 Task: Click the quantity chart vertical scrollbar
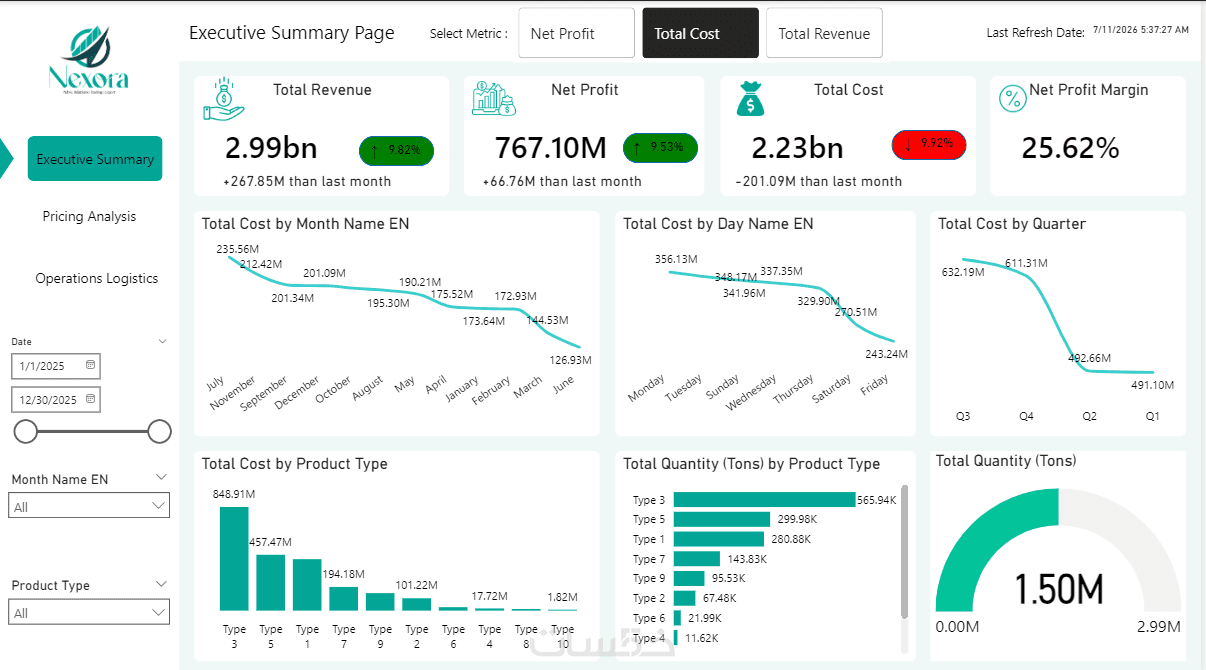coord(905,552)
